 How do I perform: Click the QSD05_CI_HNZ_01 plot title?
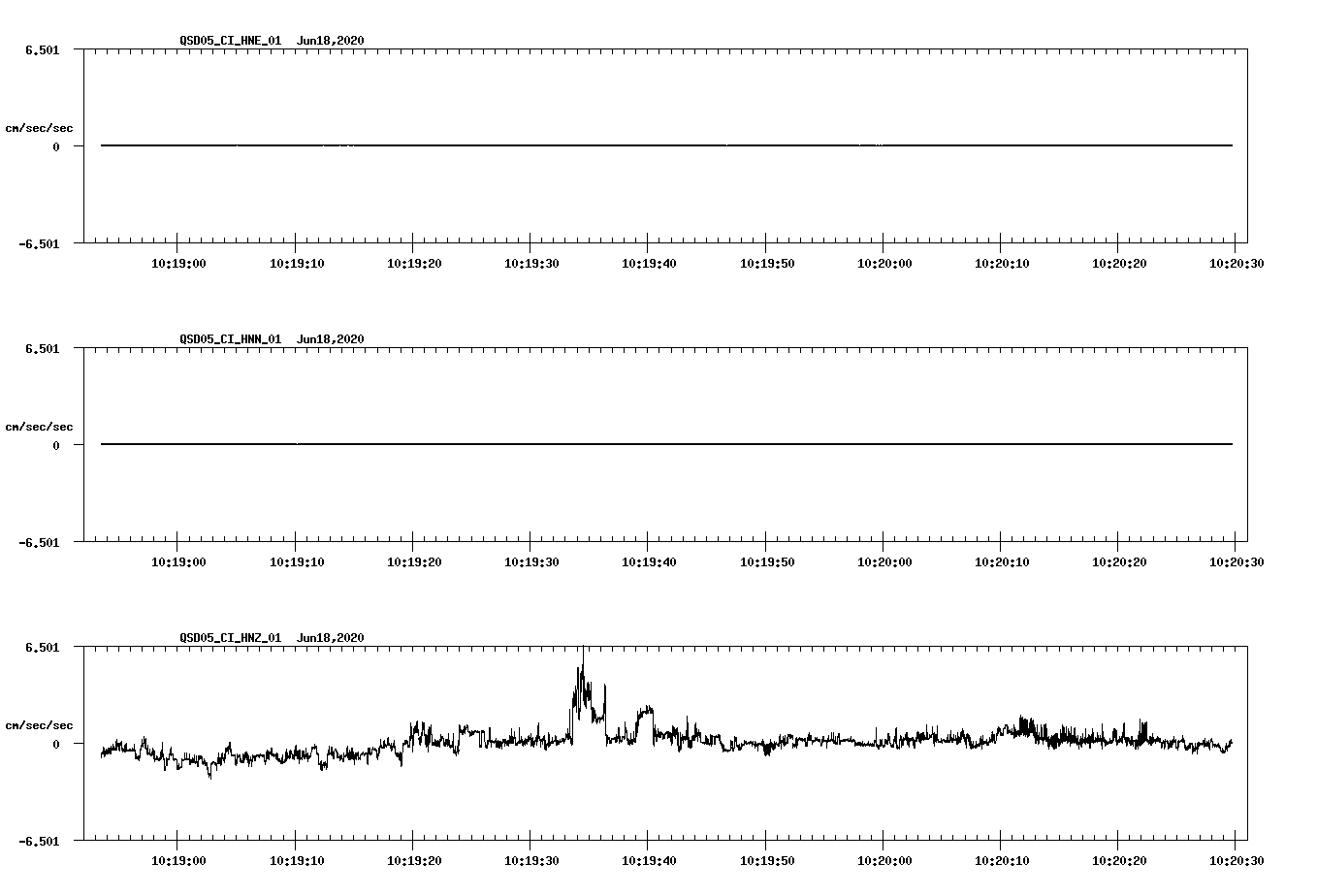231,637
